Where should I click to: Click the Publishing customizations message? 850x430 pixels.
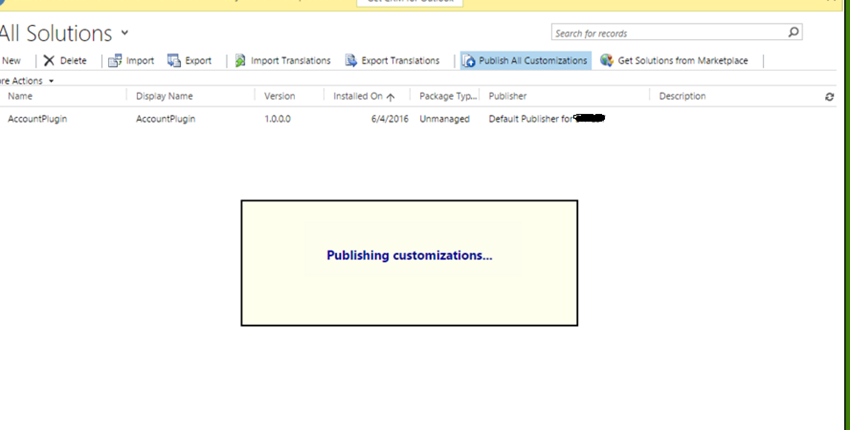[409, 255]
